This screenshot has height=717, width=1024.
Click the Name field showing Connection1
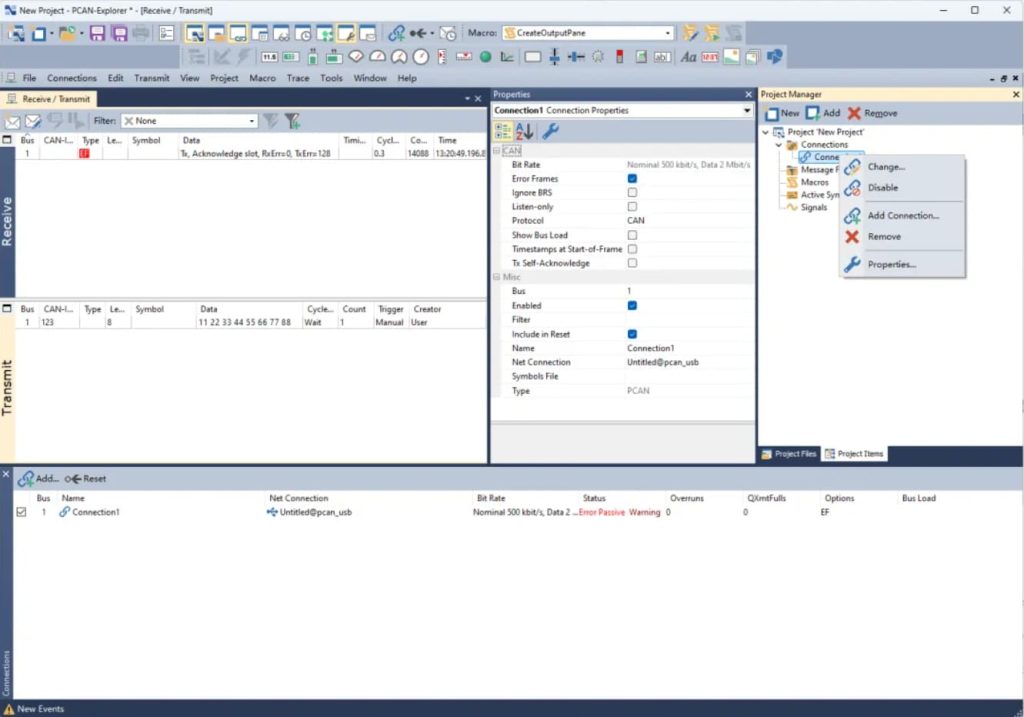[x=688, y=348]
